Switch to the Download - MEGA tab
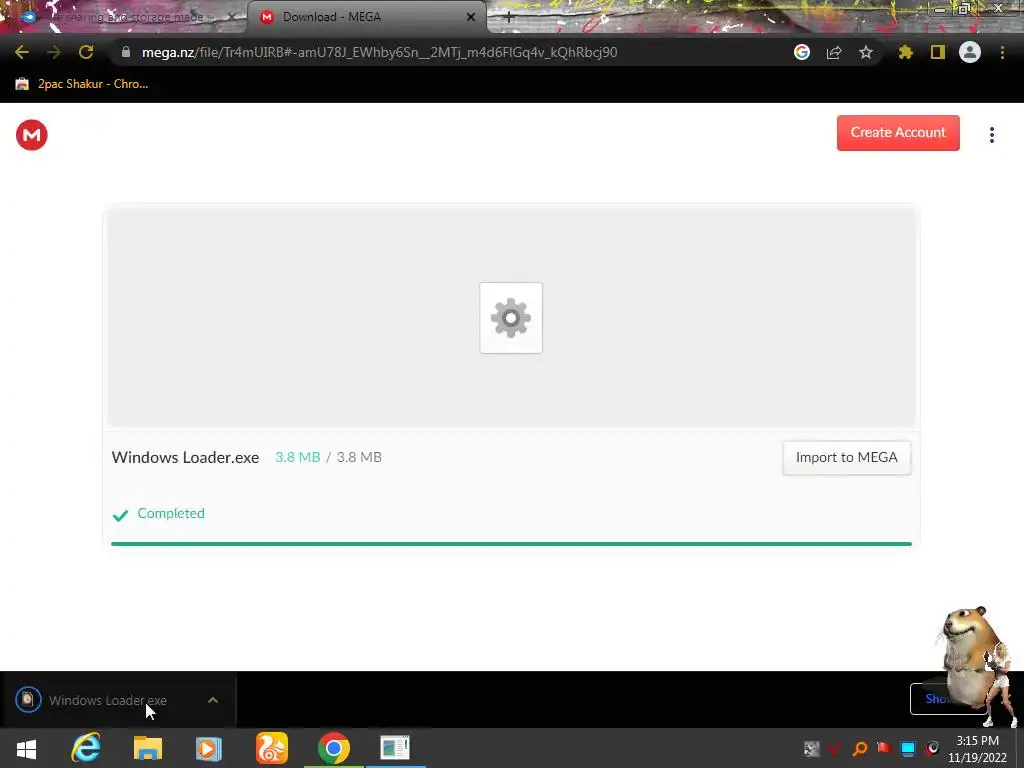Screen dimensions: 1024x768 [x=366, y=17]
